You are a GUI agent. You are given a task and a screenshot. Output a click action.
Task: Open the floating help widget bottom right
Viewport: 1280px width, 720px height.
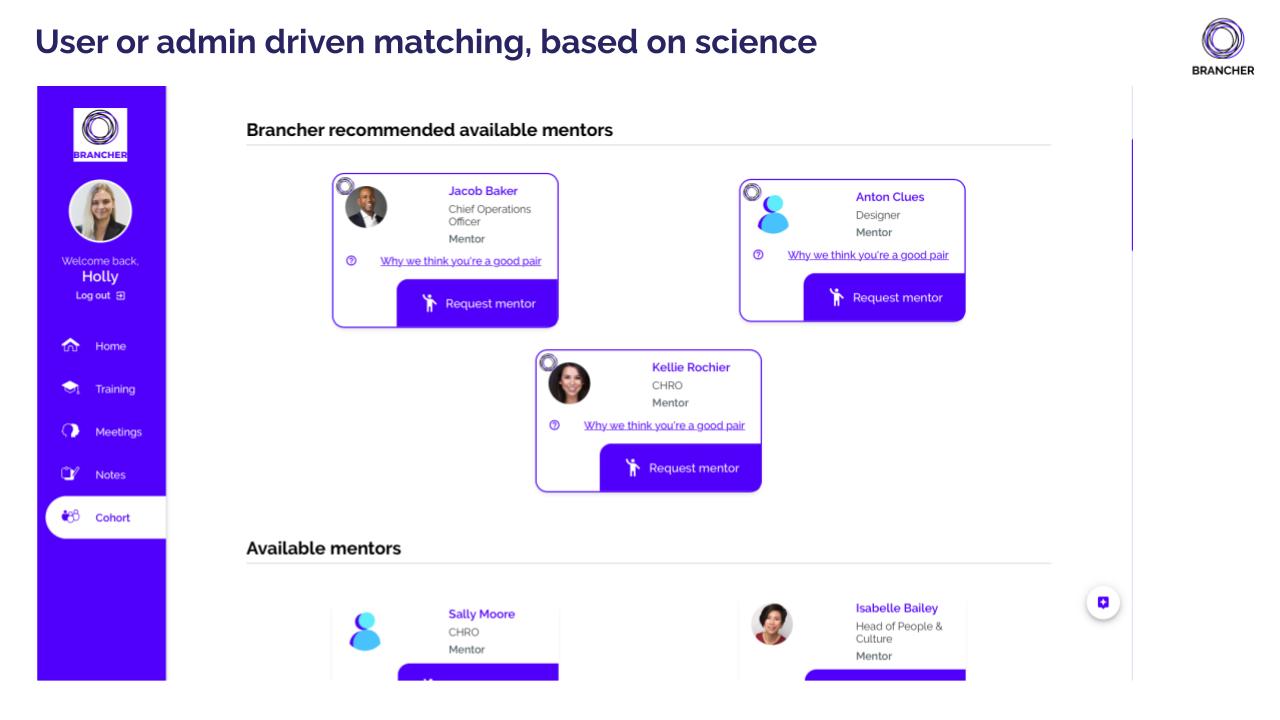pyautogui.click(x=1103, y=602)
